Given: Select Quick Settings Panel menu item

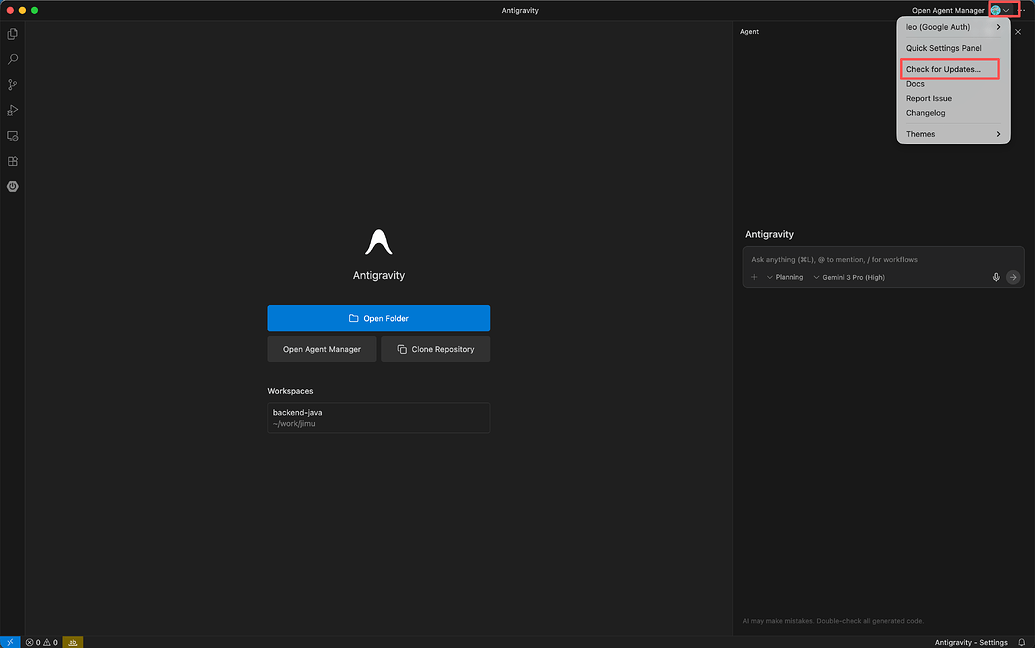Looking at the screenshot, I should point(953,48).
